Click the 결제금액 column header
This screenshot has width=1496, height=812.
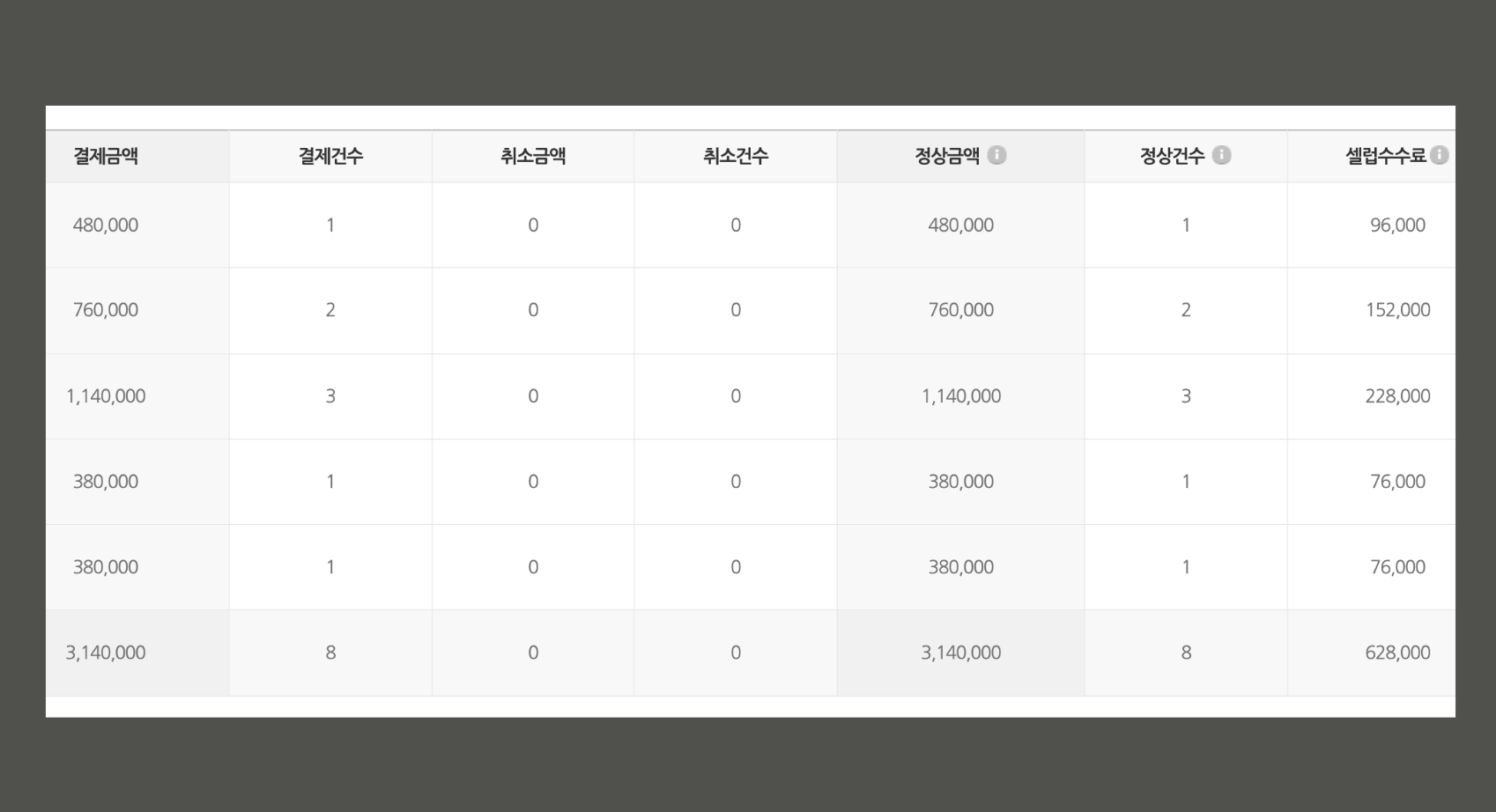coord(137,157)
